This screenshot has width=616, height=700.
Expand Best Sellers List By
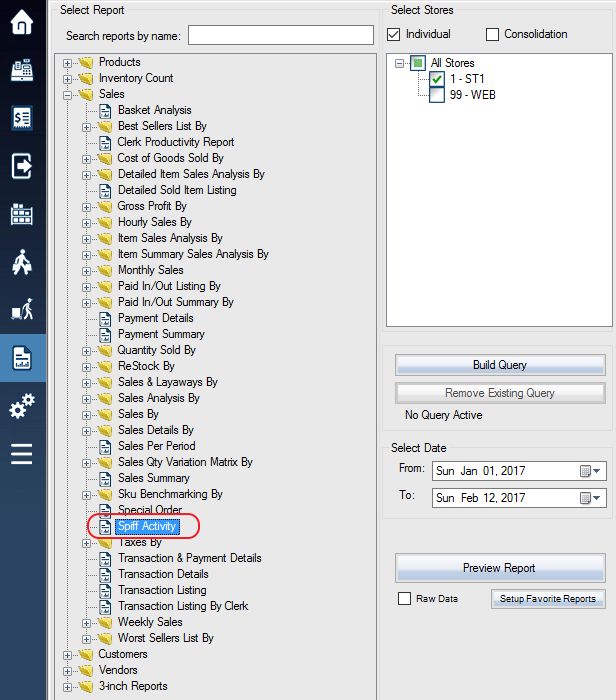pyautogui.click(x=87, y=127)
